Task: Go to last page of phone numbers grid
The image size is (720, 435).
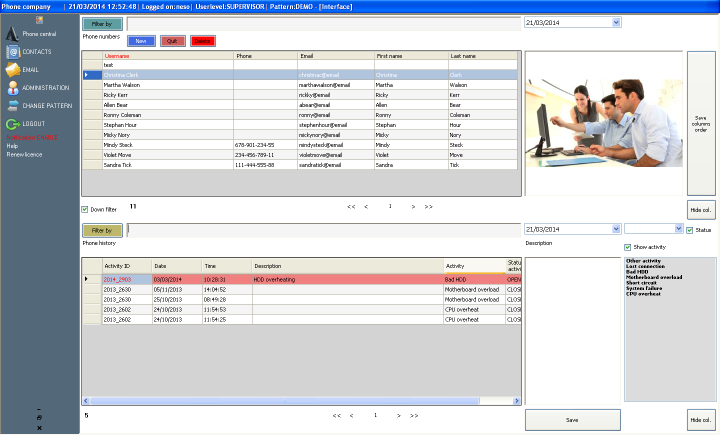Action: tap(428, 207)
